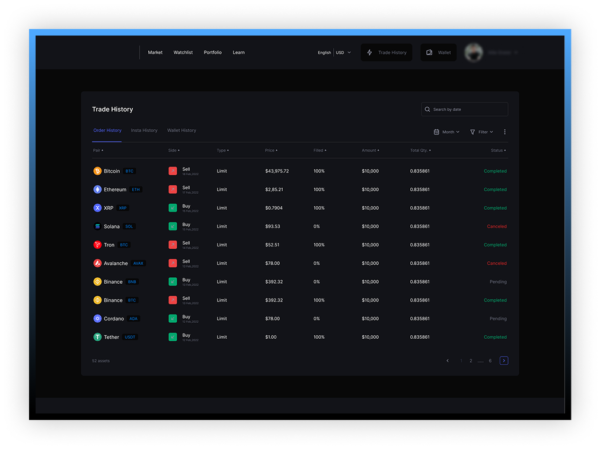Click the Cardano coin icon
600x449 pixels.
coord(97,318)
